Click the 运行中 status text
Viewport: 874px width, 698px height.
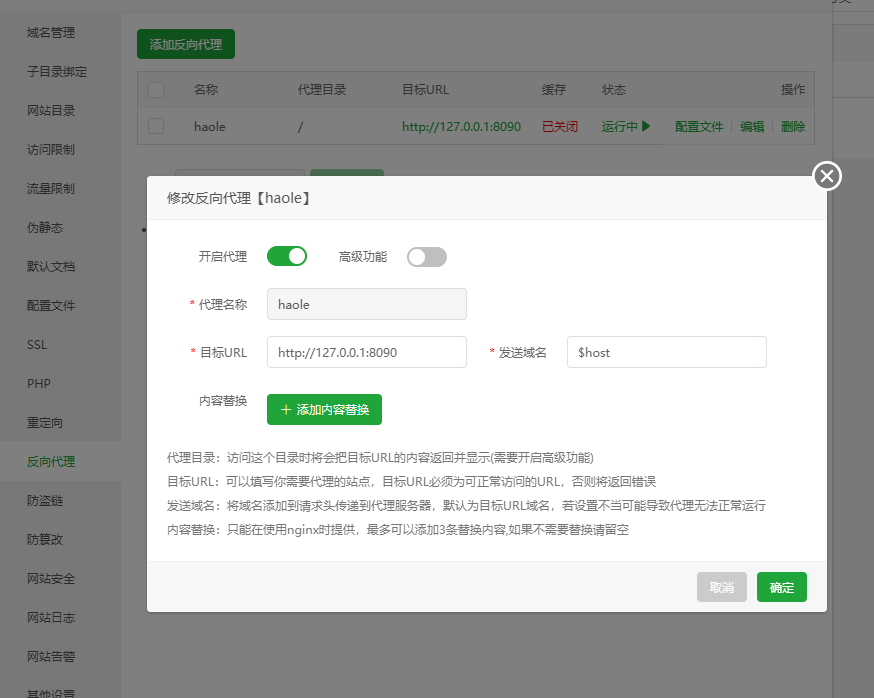pyautogui.click(x=620, y=127)
